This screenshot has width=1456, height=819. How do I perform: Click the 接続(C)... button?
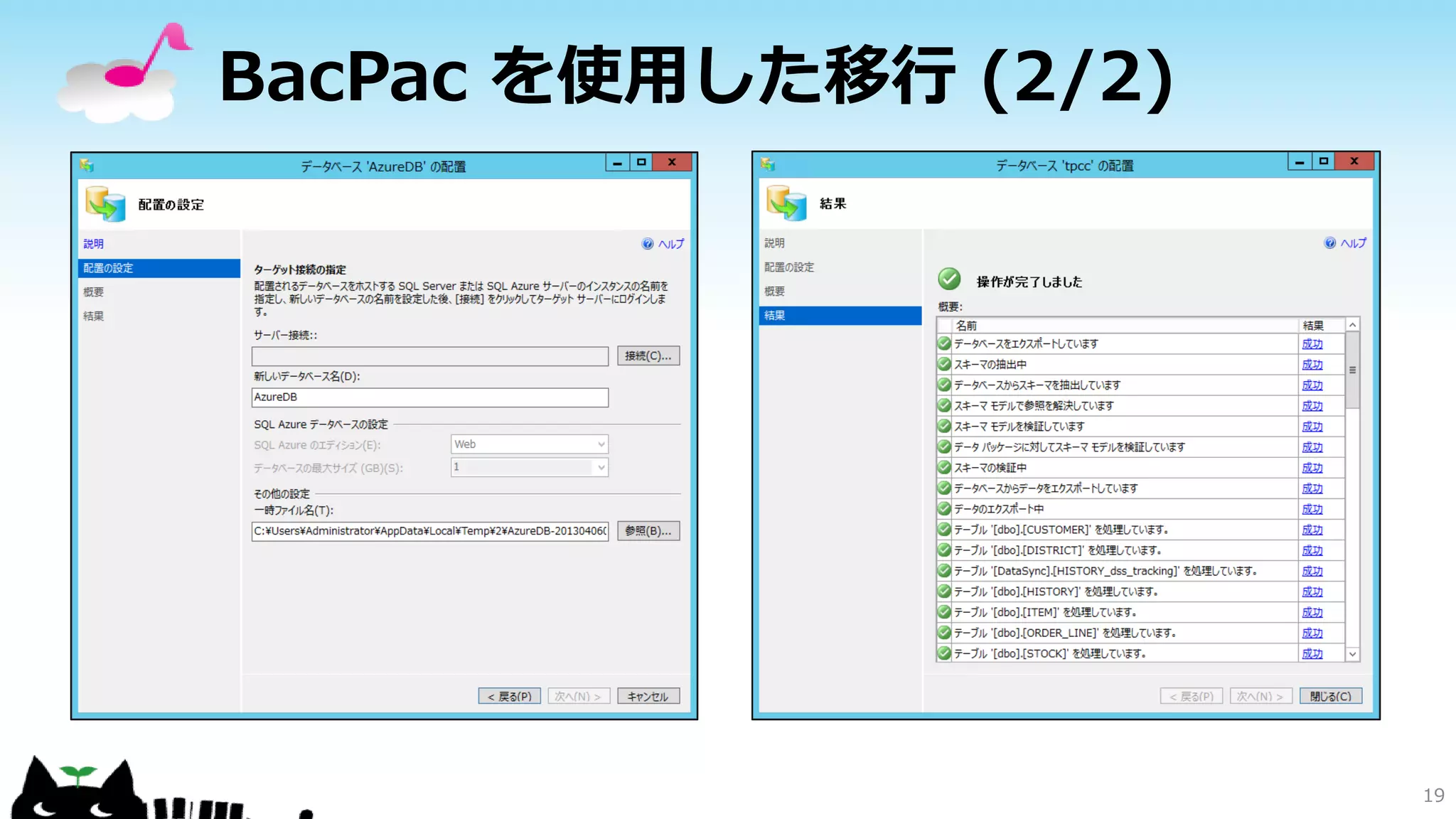point(648,356)
